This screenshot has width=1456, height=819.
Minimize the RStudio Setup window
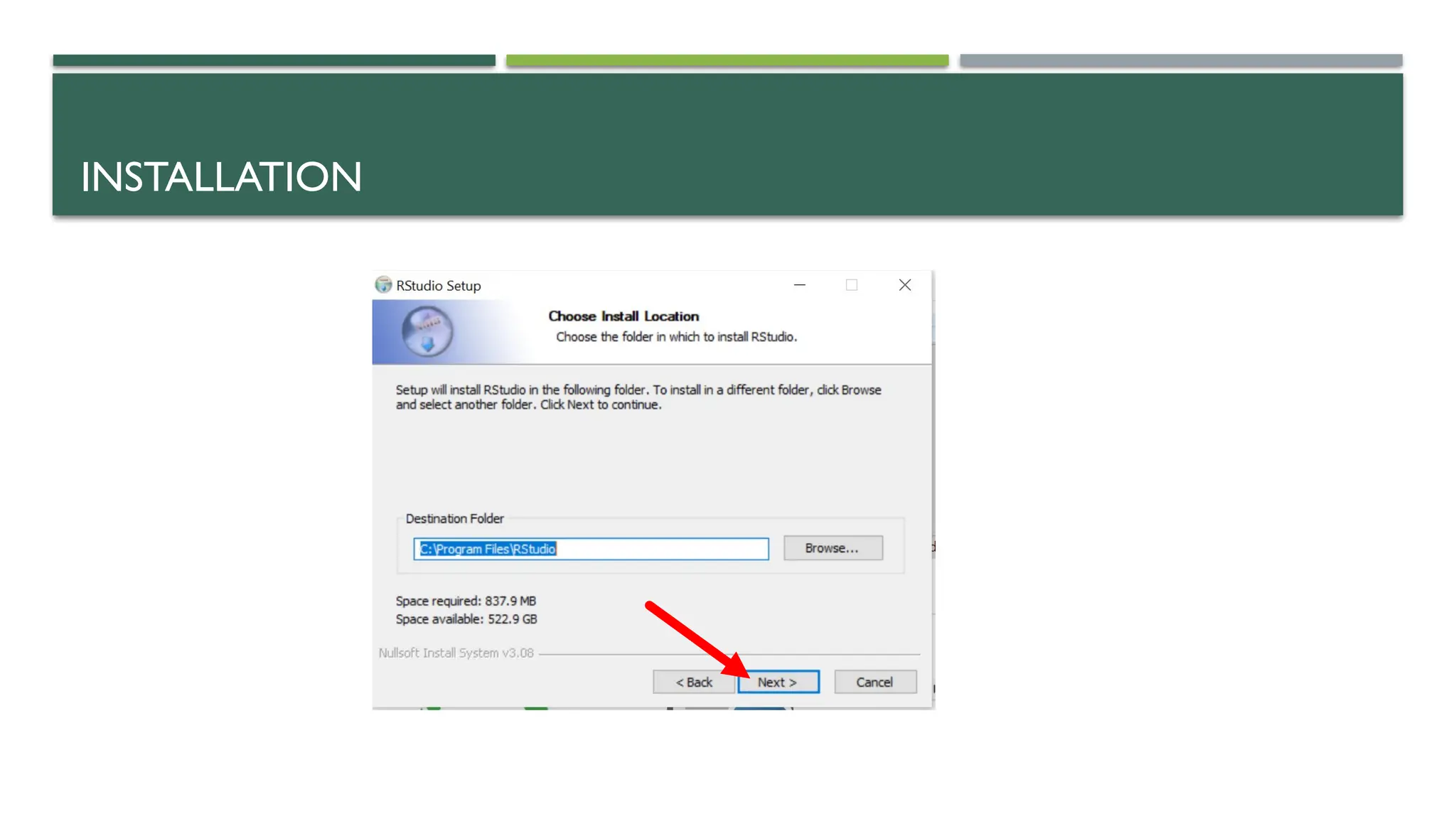[x=800, y=285]
